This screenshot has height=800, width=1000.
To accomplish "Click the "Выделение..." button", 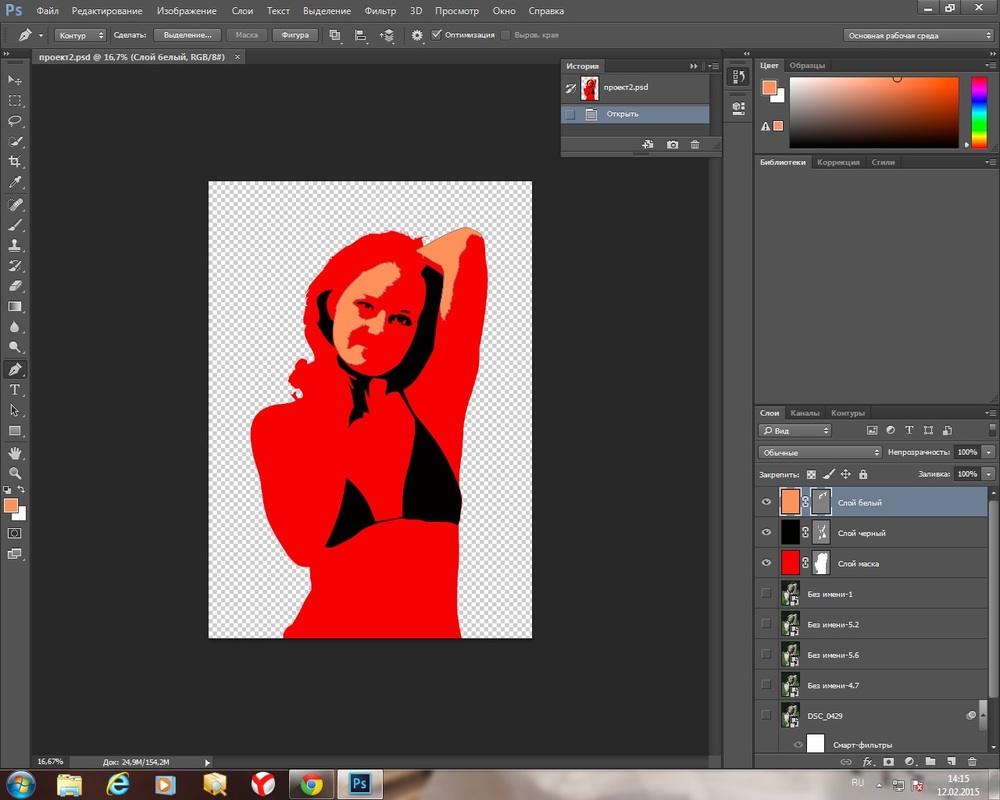I will point(187,35).
